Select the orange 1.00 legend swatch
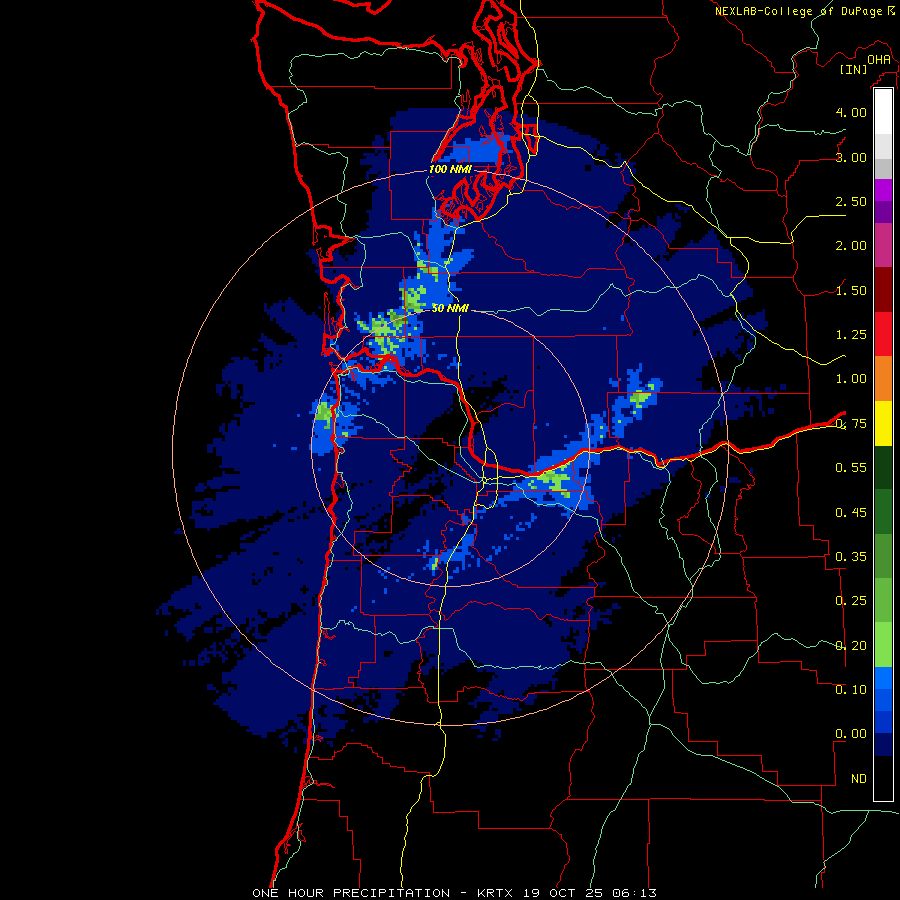Viewport: 900px width, 900px height. (x=883, y=379)
